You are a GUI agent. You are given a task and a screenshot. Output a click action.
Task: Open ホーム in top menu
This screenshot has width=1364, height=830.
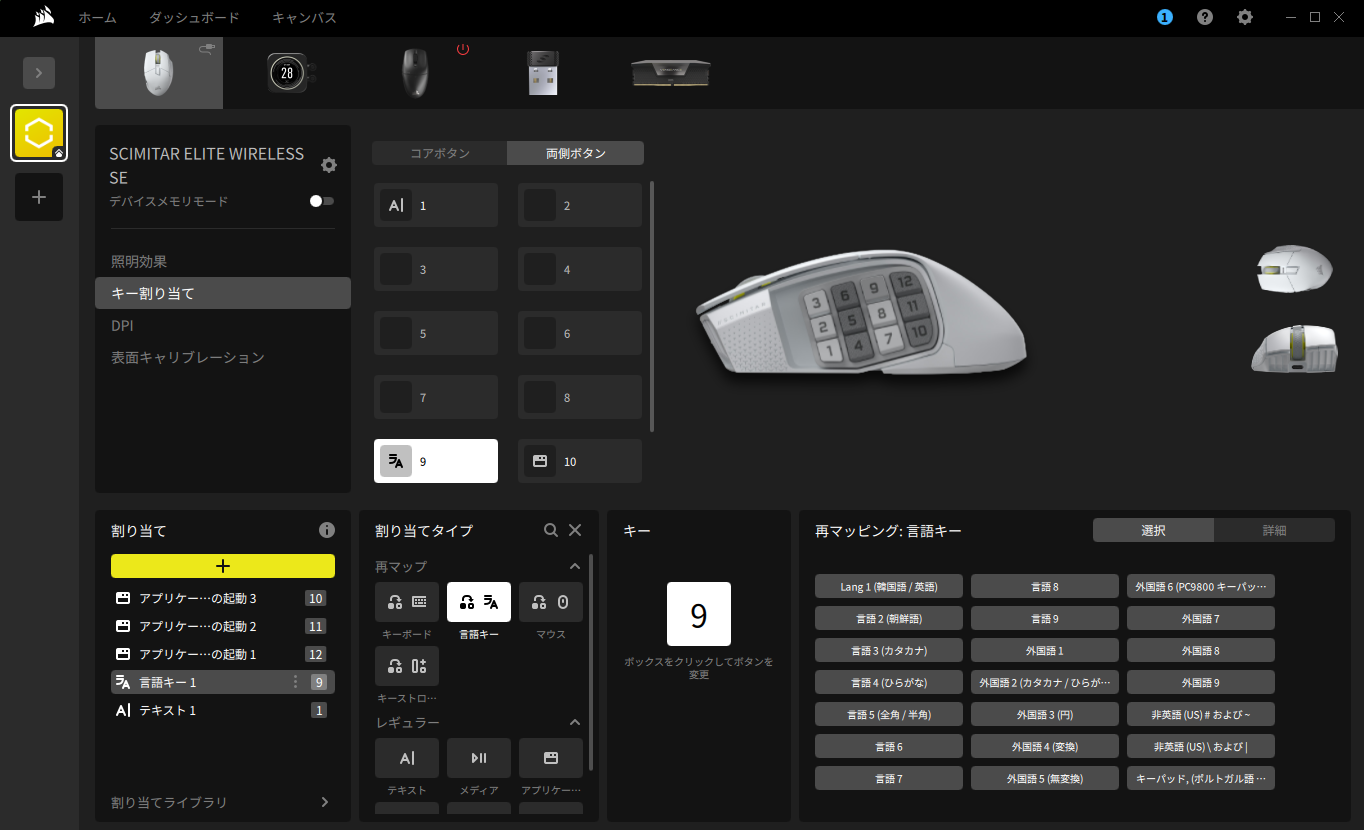coord(98,18)
